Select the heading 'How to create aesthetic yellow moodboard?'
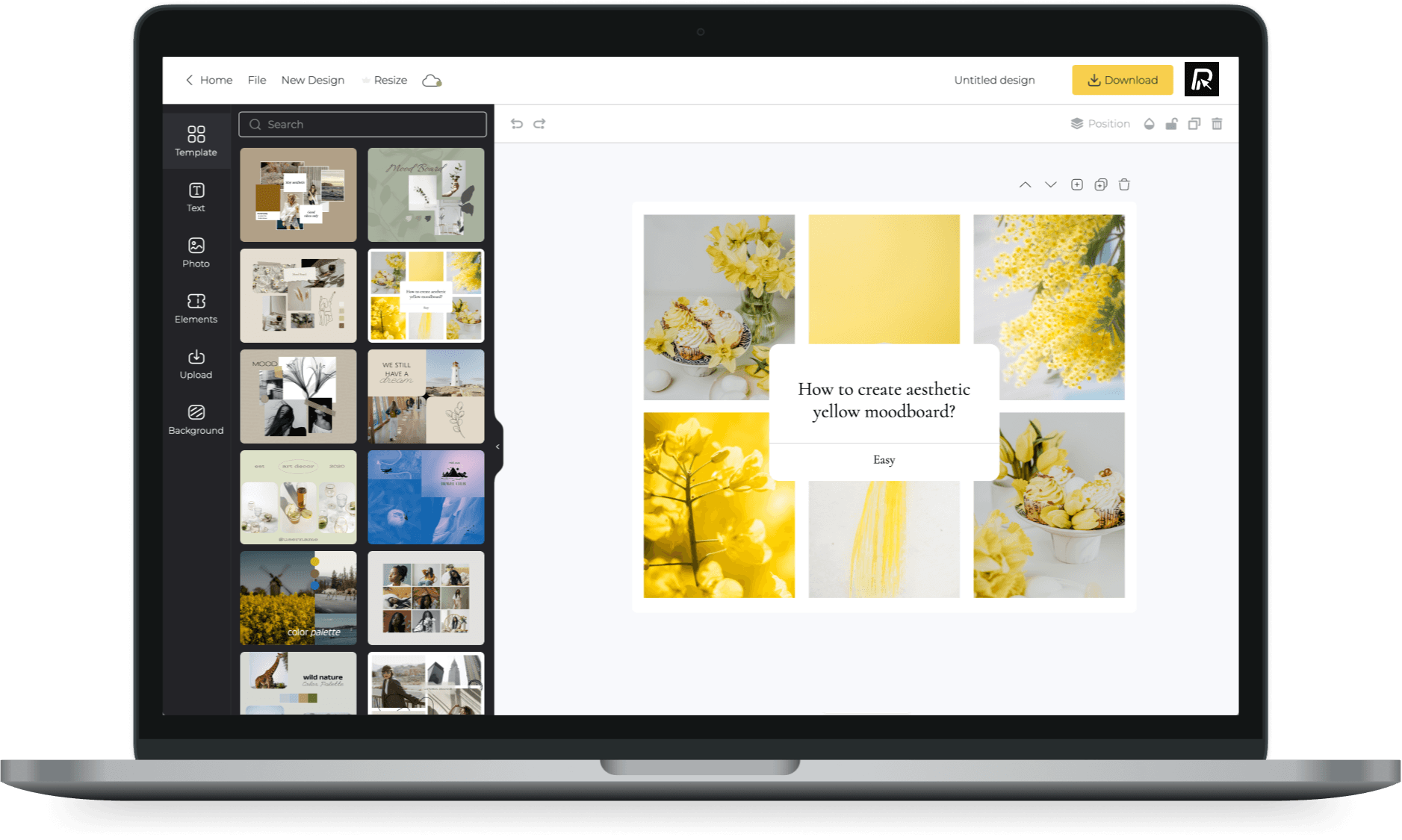Screen dimensions: 1402x840 tap(884, 400)
